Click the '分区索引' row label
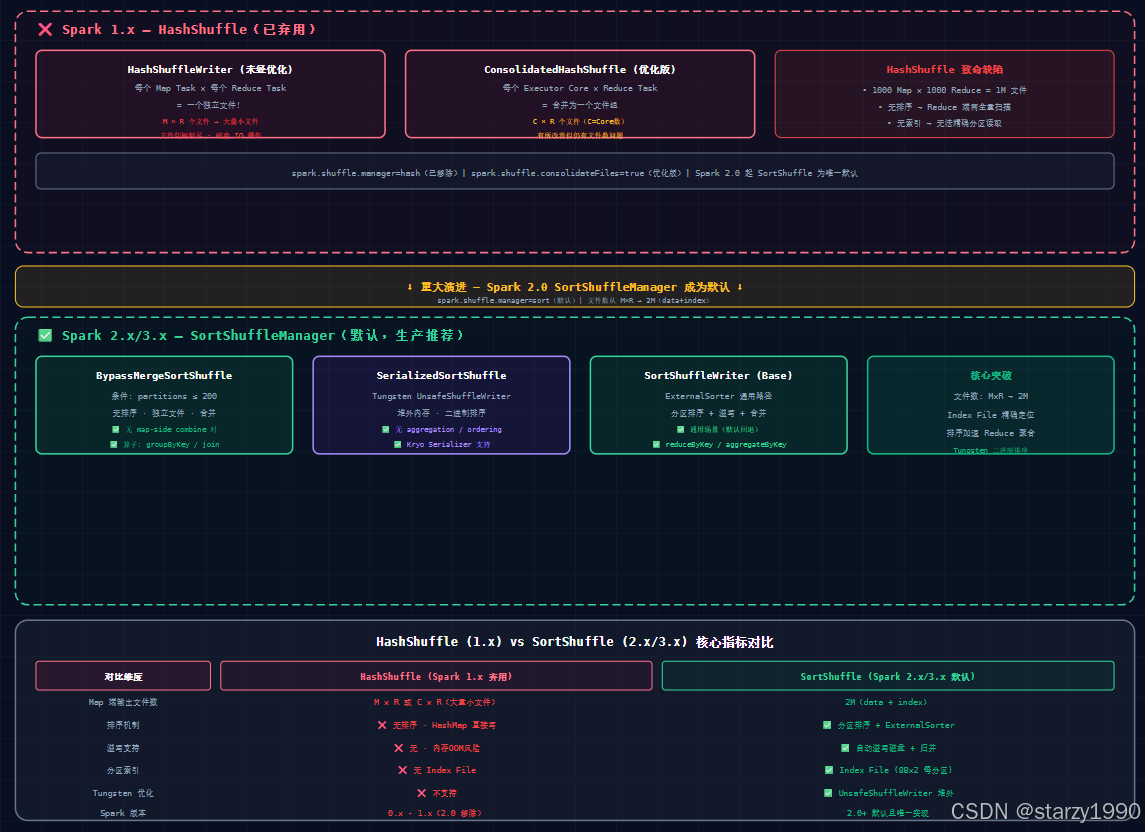This screenshot has height=832, width=1145. tap(123, 770)
